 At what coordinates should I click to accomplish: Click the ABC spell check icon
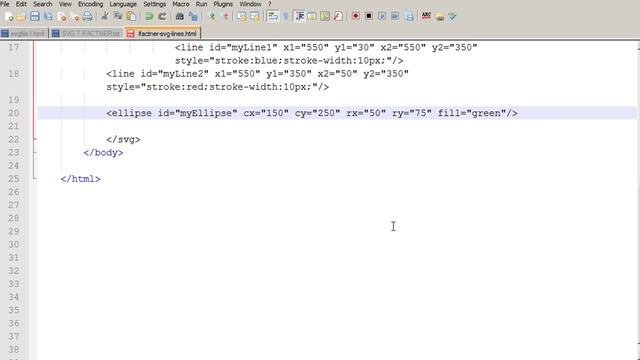coord(426,16)
